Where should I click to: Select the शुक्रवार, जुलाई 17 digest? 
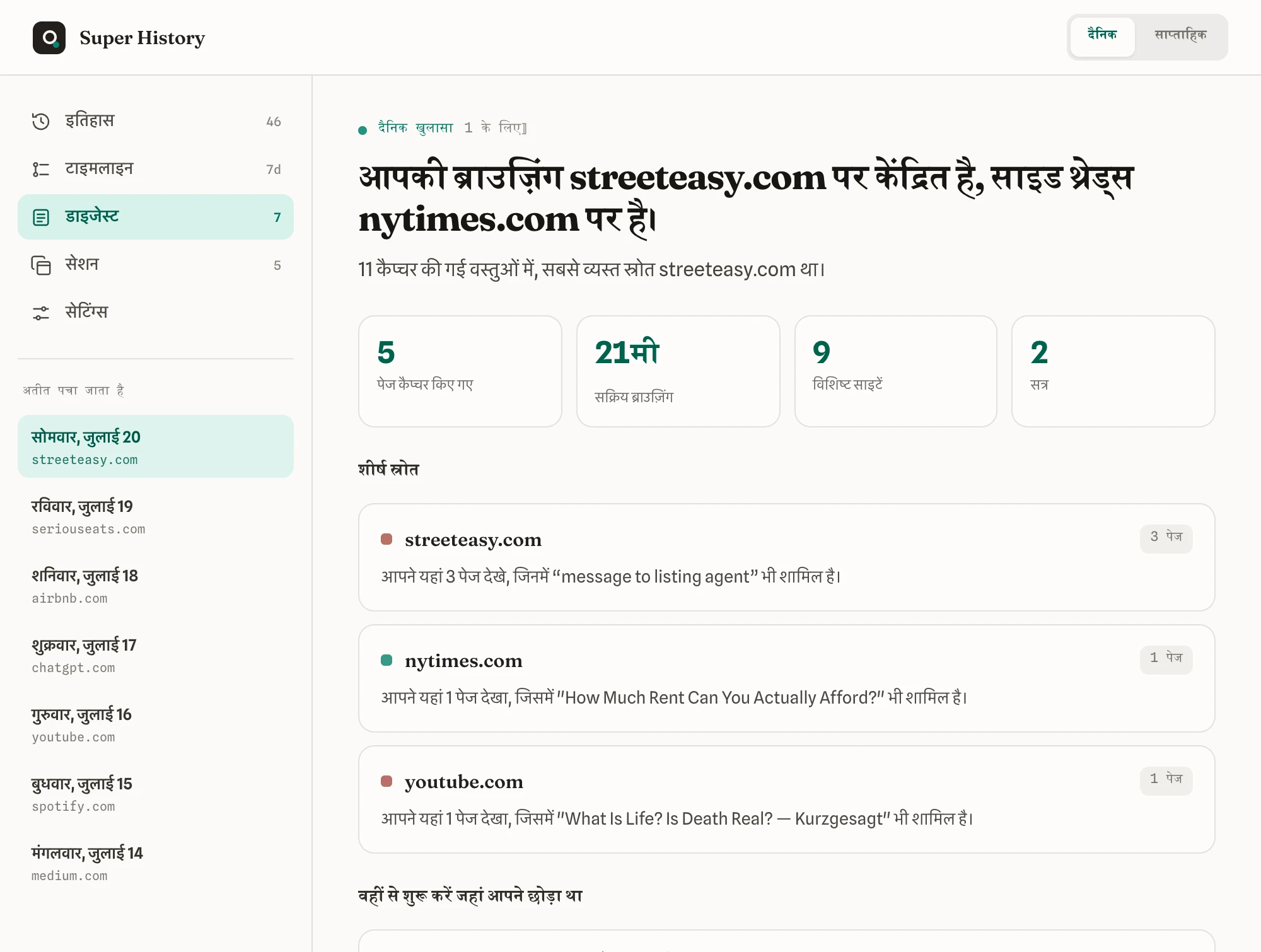(x=156, y=654)
